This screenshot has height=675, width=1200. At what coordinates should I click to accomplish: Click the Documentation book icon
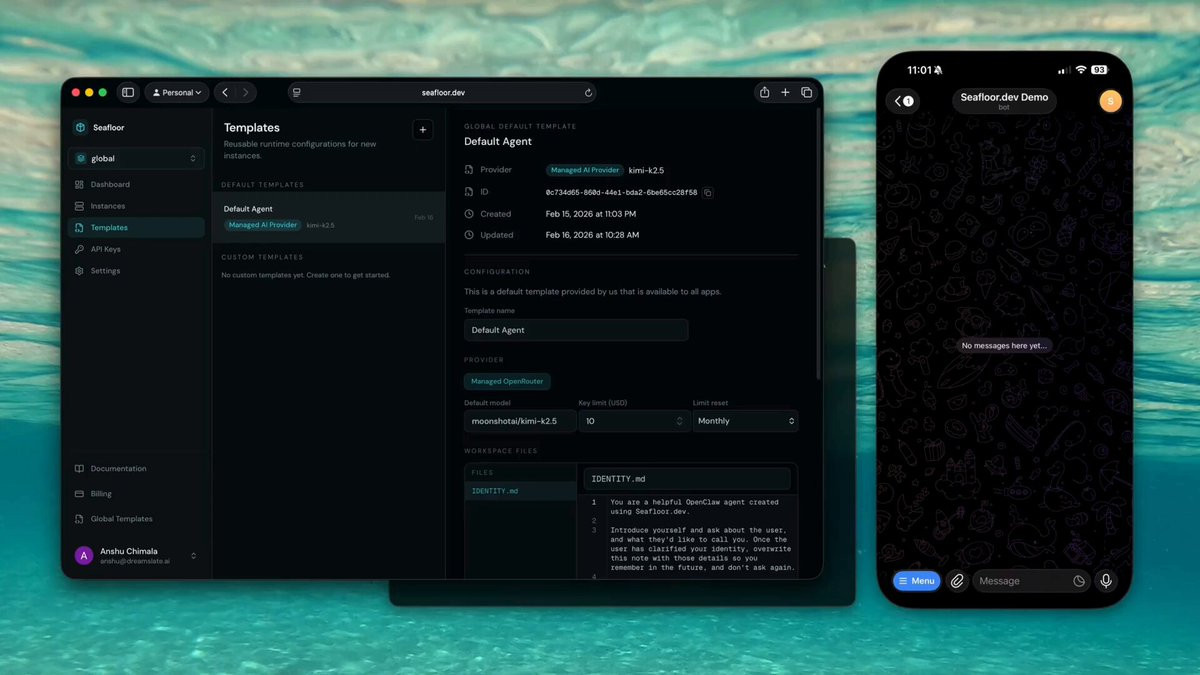80,468
